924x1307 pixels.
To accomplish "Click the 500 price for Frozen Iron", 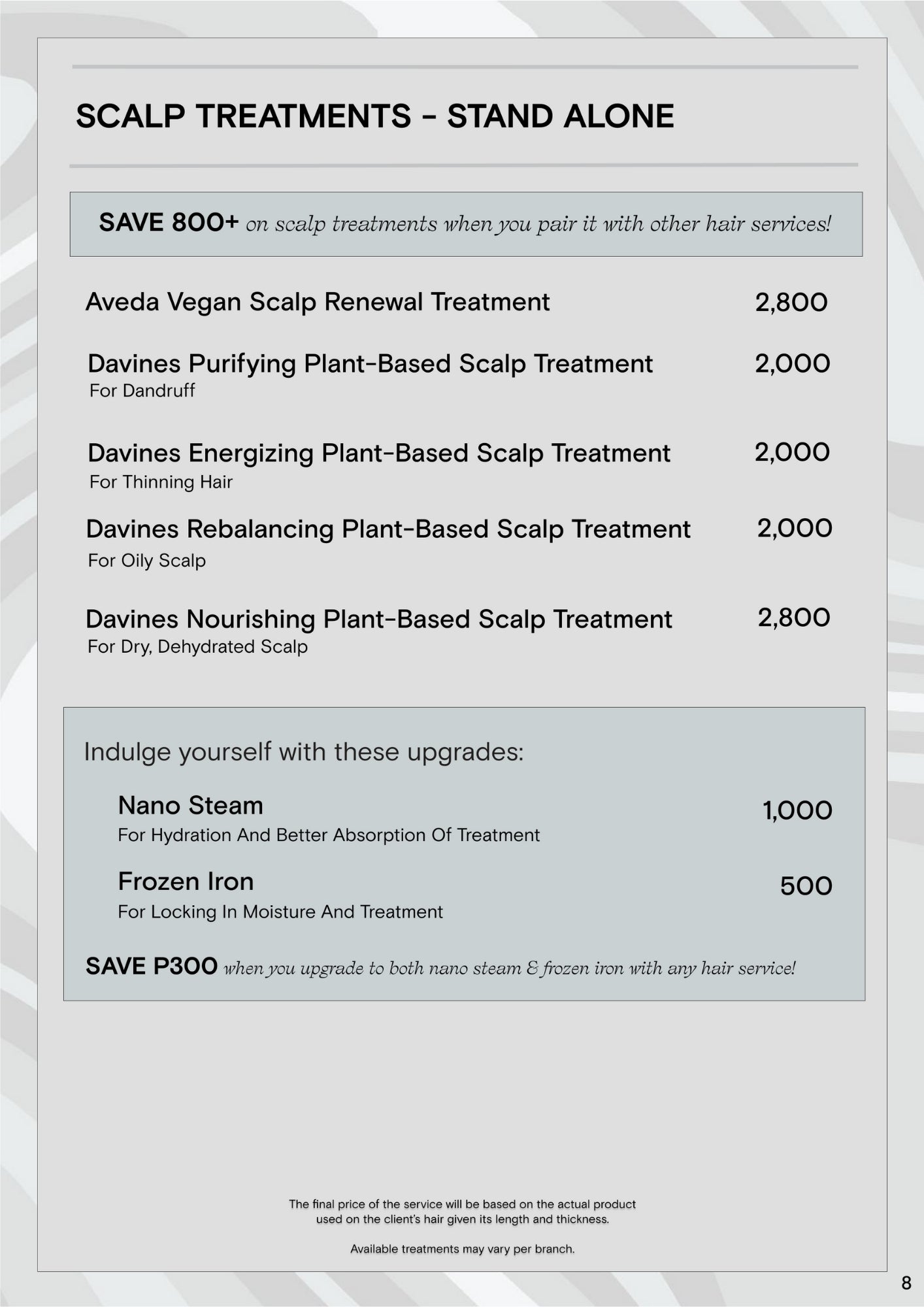I will pyautogui.click(x=806, y=886).
